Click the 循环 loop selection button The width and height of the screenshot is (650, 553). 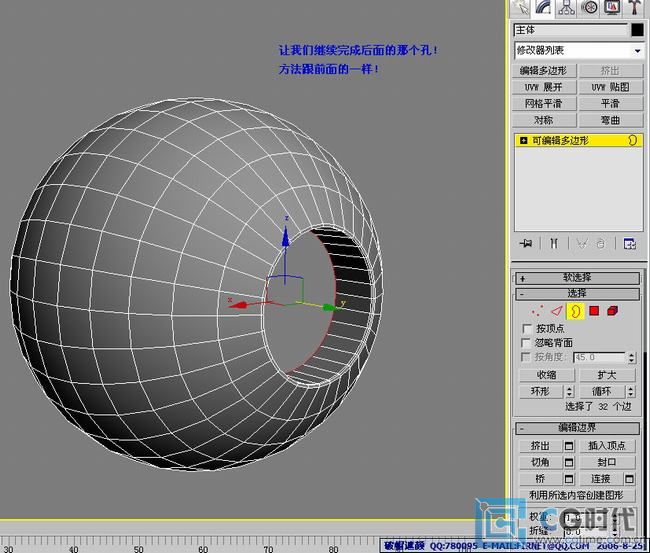pyautogui.click(x=602, y=391)
